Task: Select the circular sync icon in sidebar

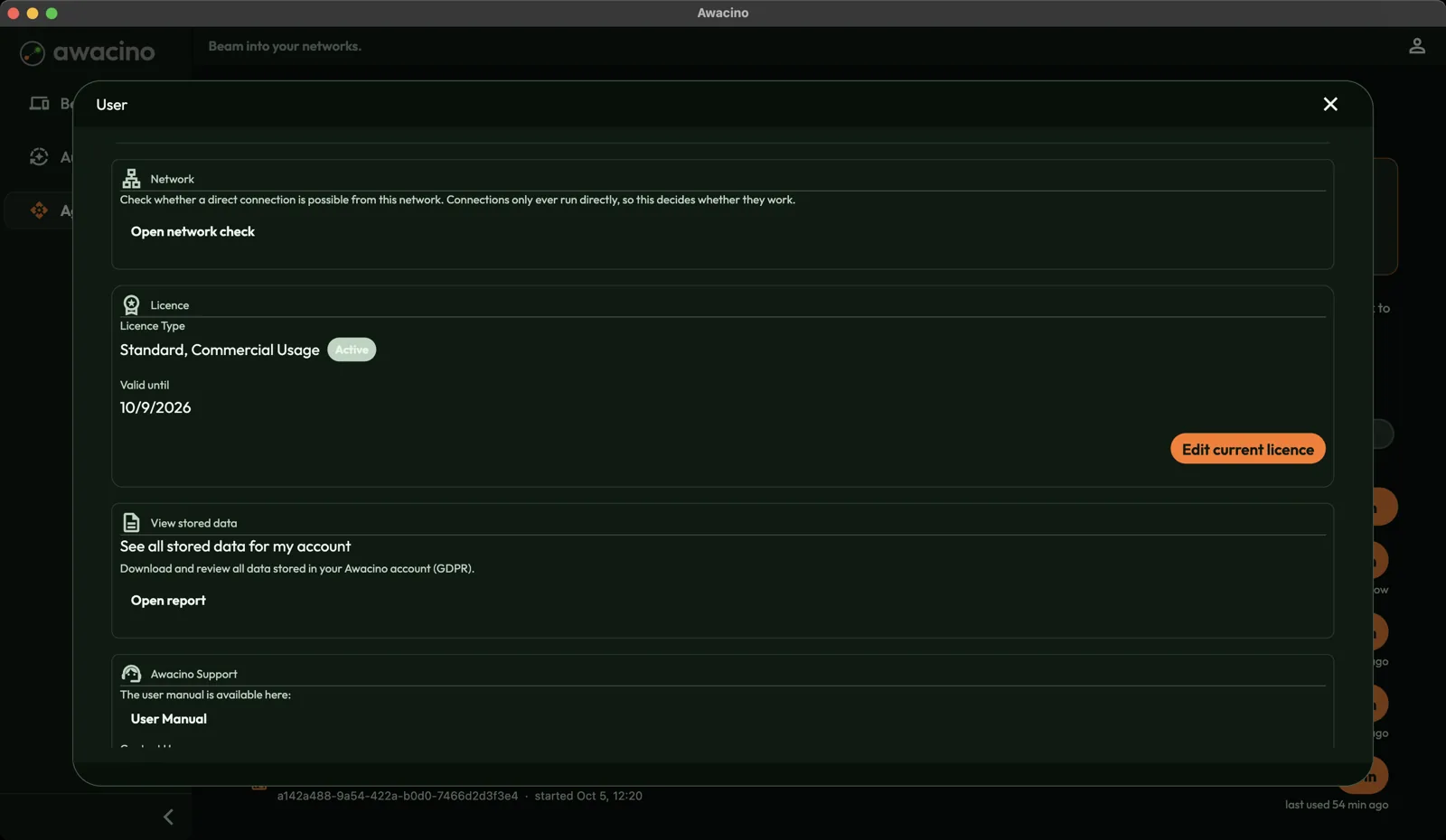Action: point(39,156)
